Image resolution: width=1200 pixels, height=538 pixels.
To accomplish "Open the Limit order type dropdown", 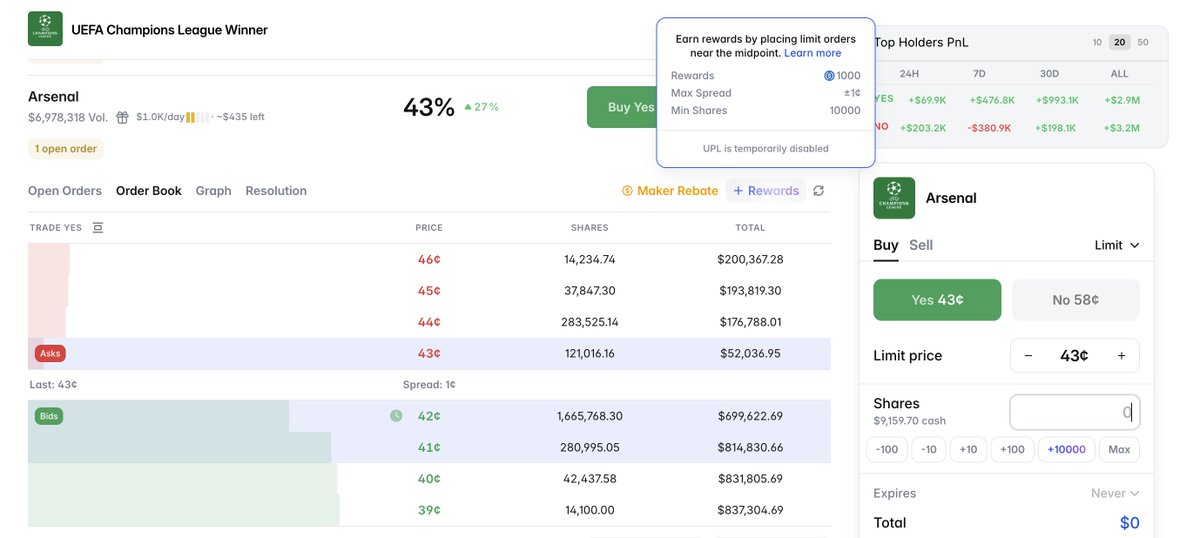I will pyautogui.click(x=1117, y=245).
